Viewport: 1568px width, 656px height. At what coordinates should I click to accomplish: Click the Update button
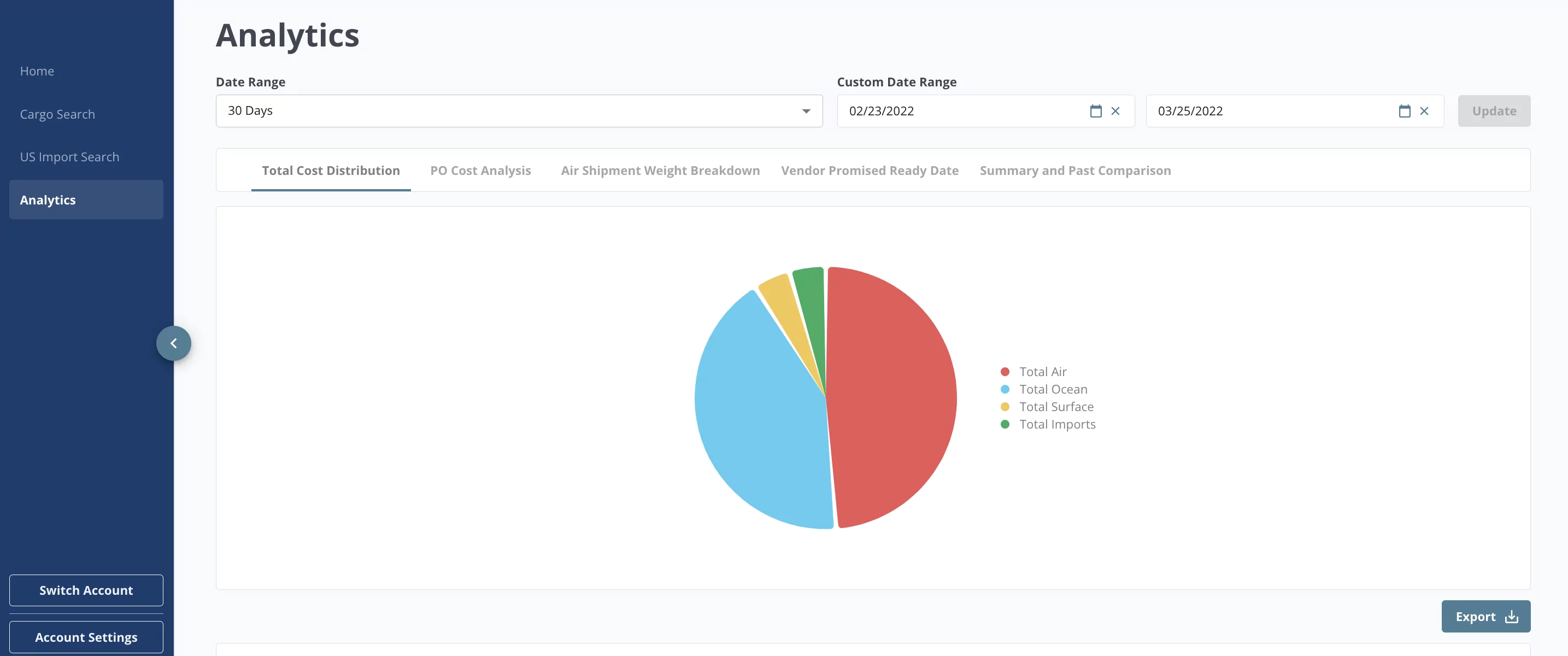1494,111
